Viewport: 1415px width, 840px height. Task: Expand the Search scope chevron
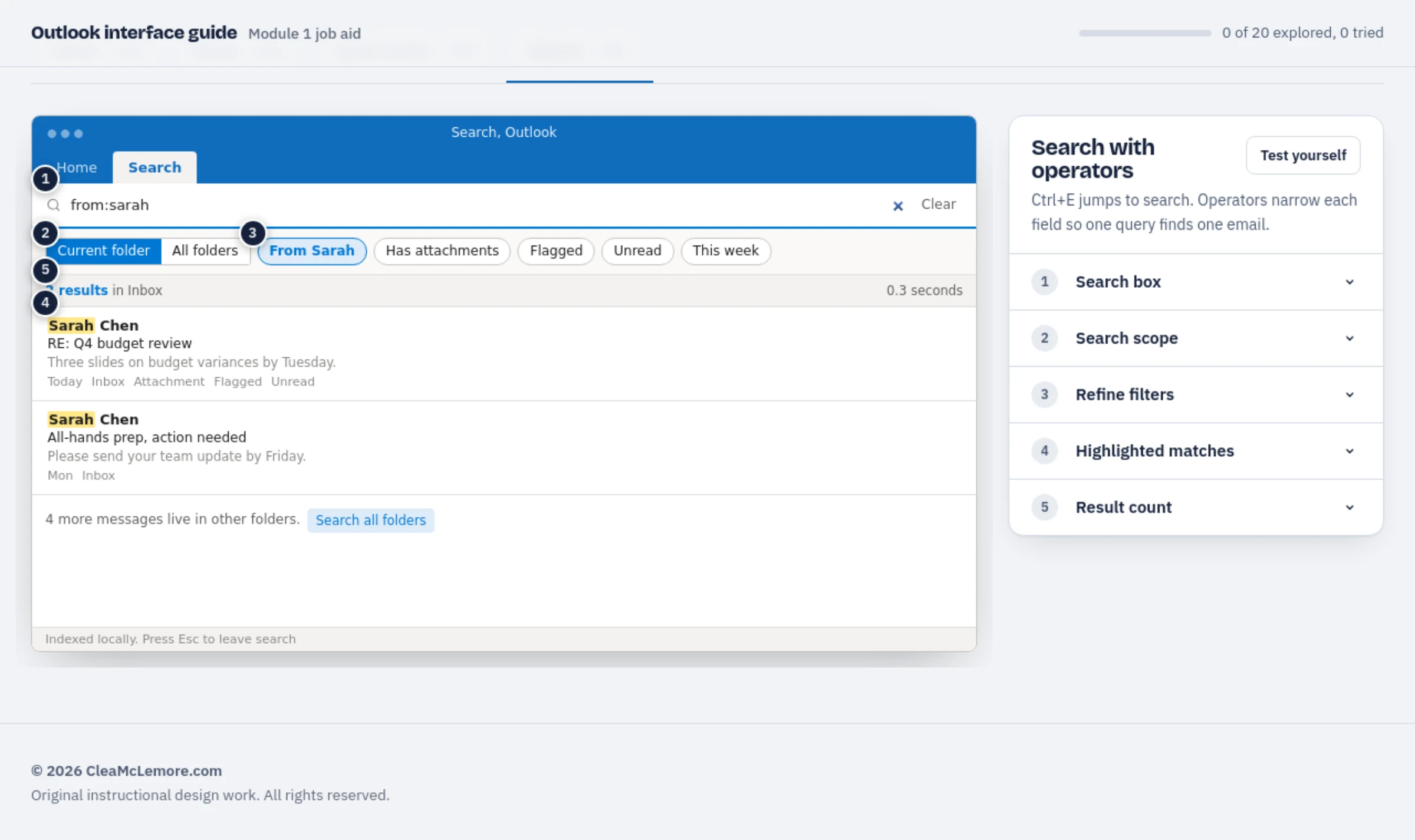click(1350, 338)
